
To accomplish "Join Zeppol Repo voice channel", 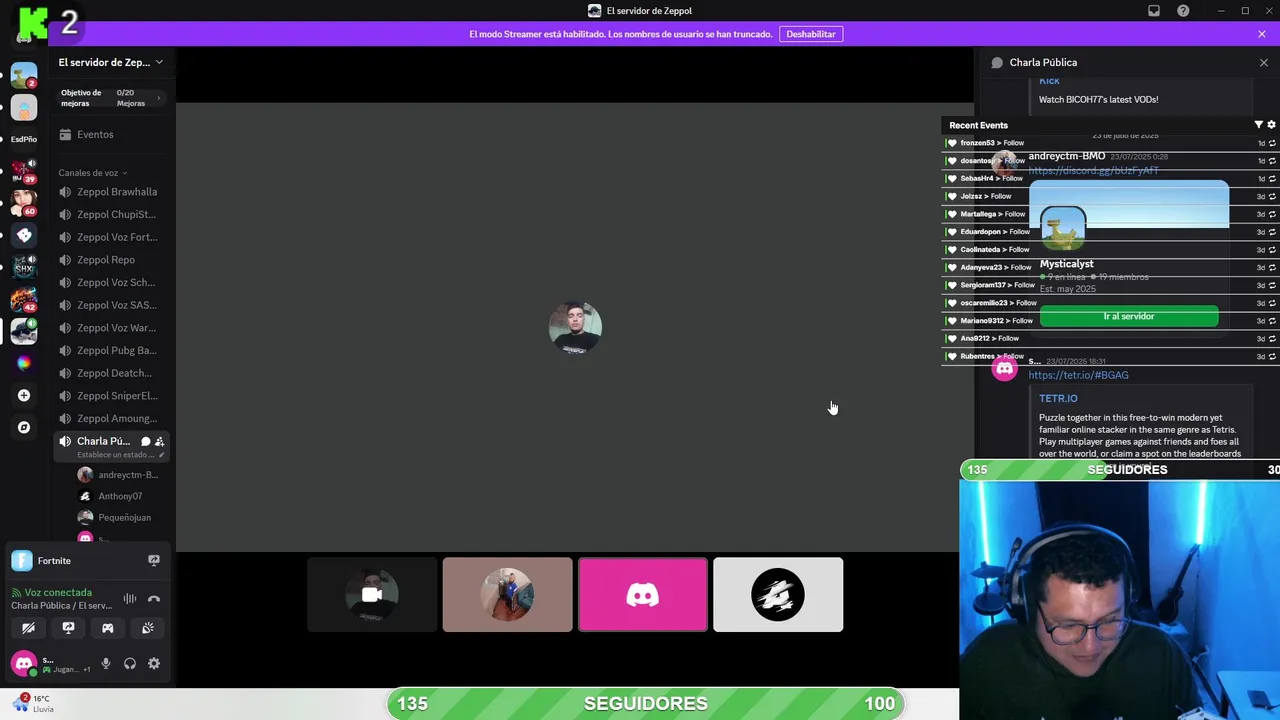I will click(x=112, y=260).
